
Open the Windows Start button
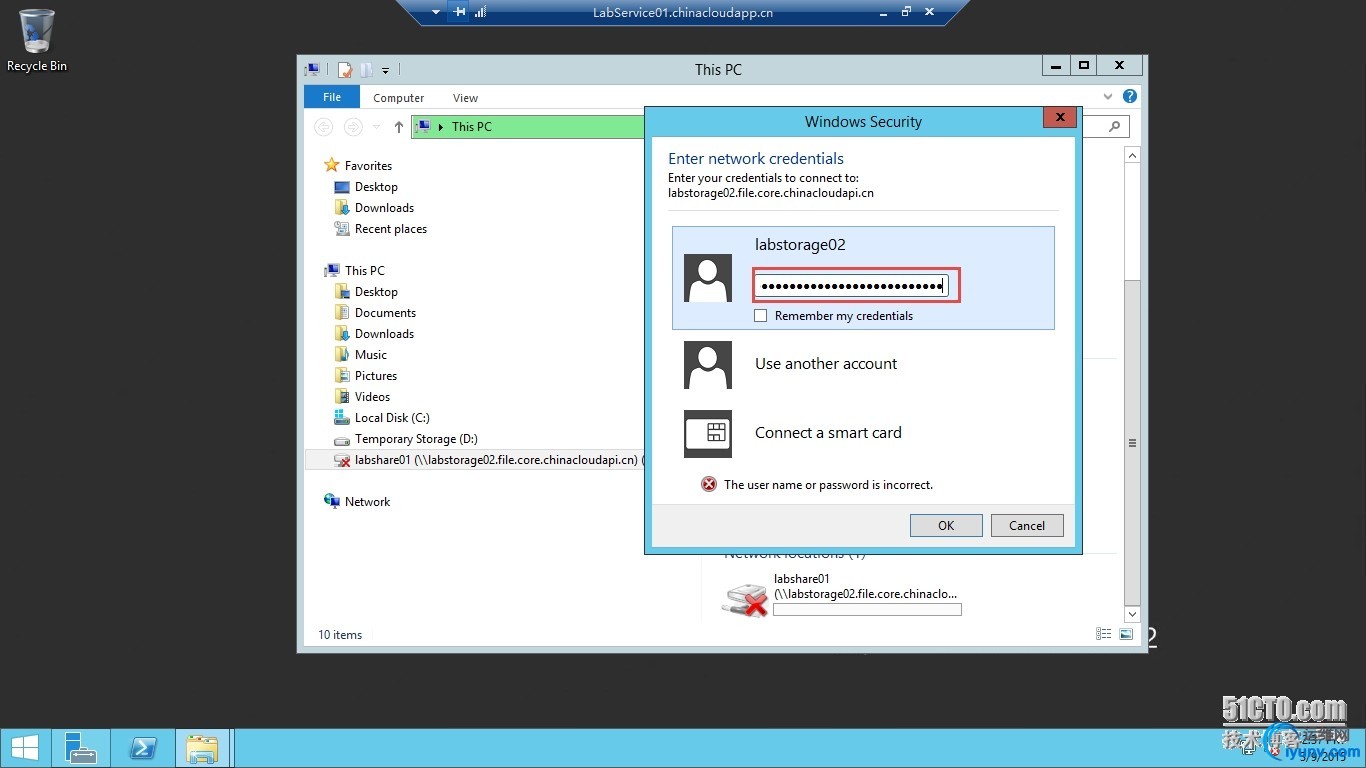(x=25, y=748)
